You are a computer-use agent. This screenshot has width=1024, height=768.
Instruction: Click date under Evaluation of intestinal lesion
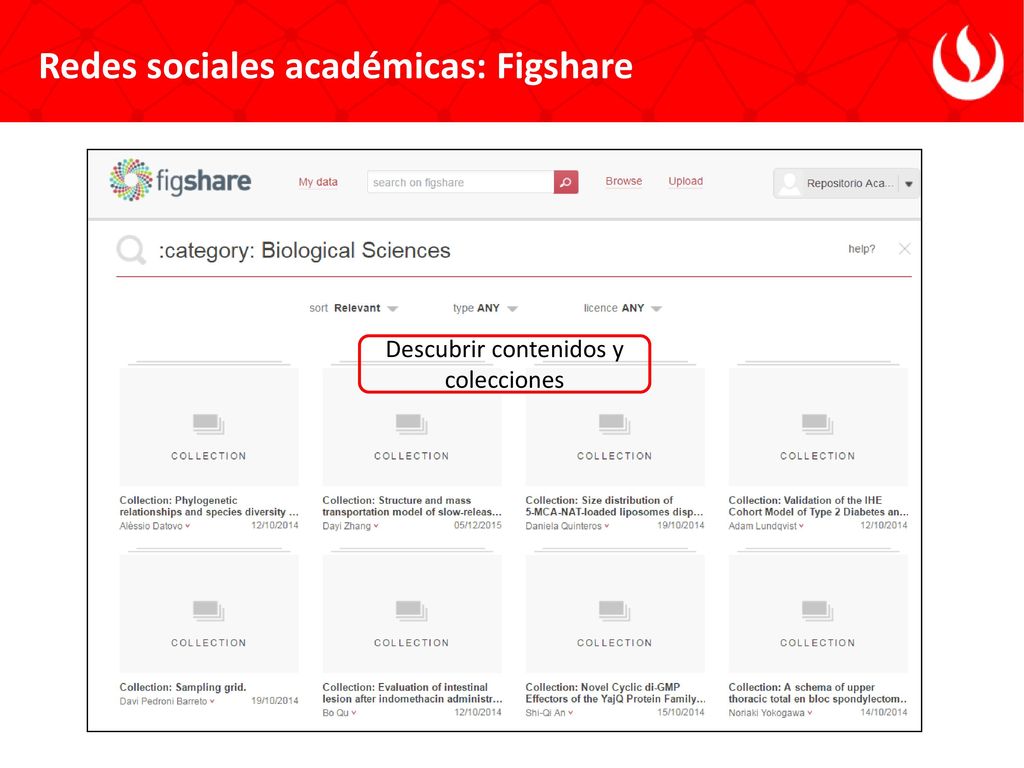tap(478, 712)
